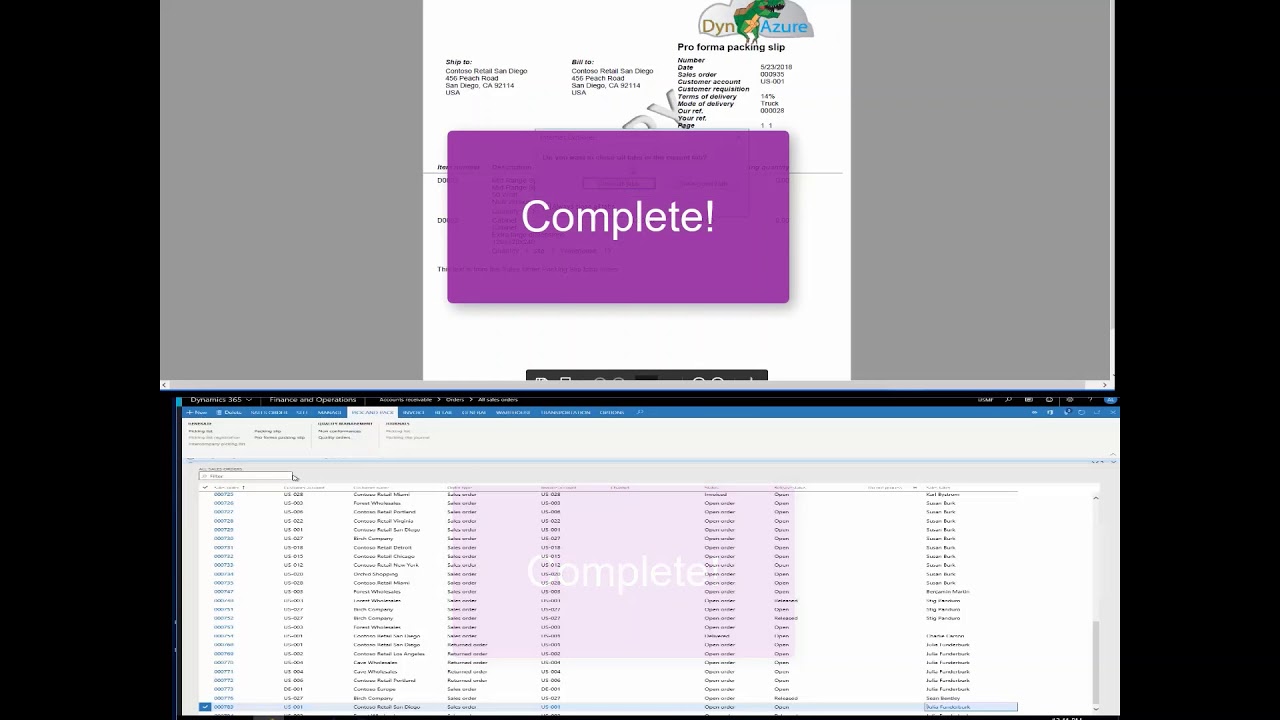This screenshot has width=1280, height=720.
Task: Click the sales orders grid vertical scrollbar
Action: 1096,661
